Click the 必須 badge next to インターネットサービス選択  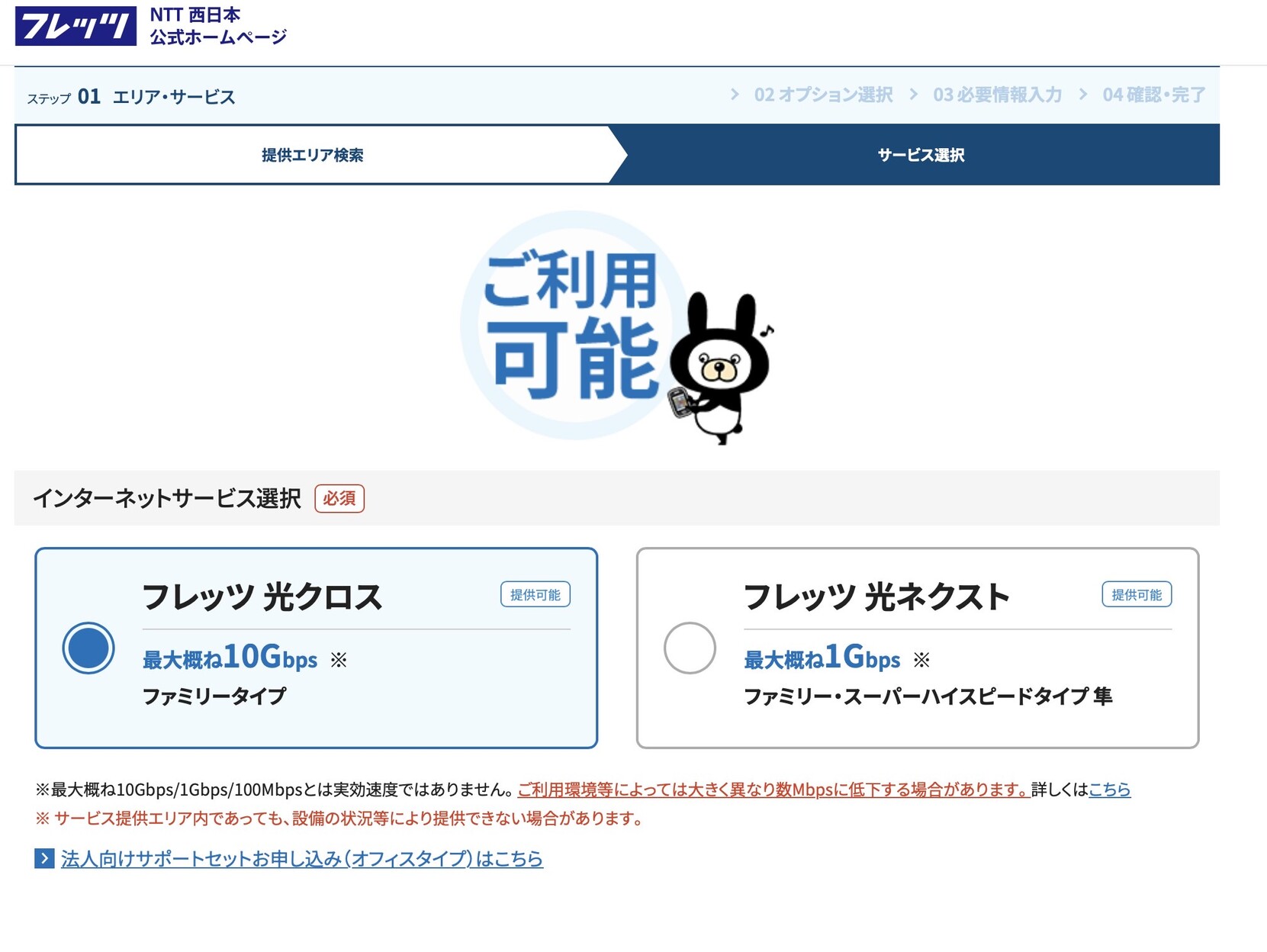point(339,498)
